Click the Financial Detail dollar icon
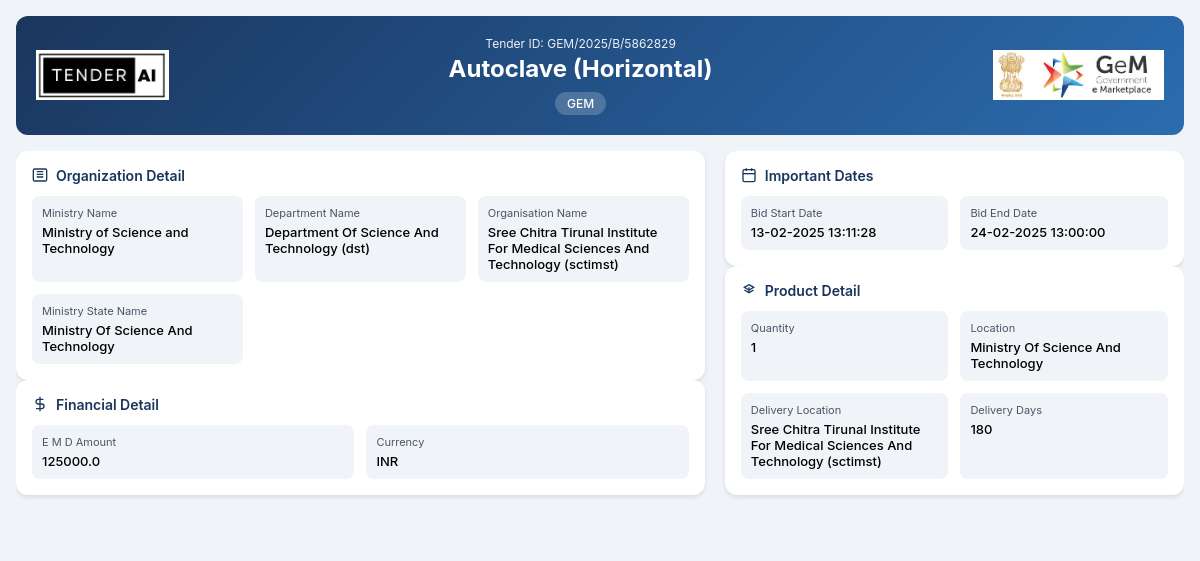Viewport: 1200px width, 561px height. tap(40, 404)
